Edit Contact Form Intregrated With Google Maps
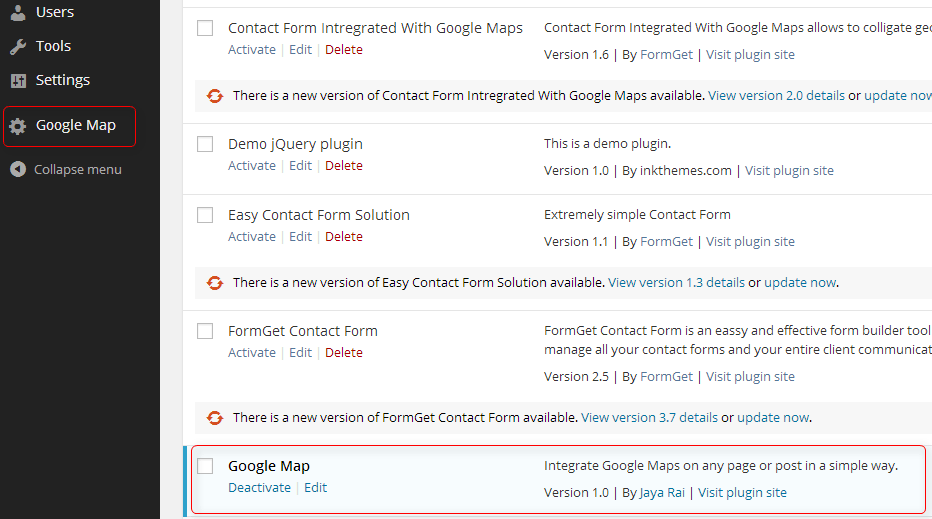The image size is (932, 519). 300,50
